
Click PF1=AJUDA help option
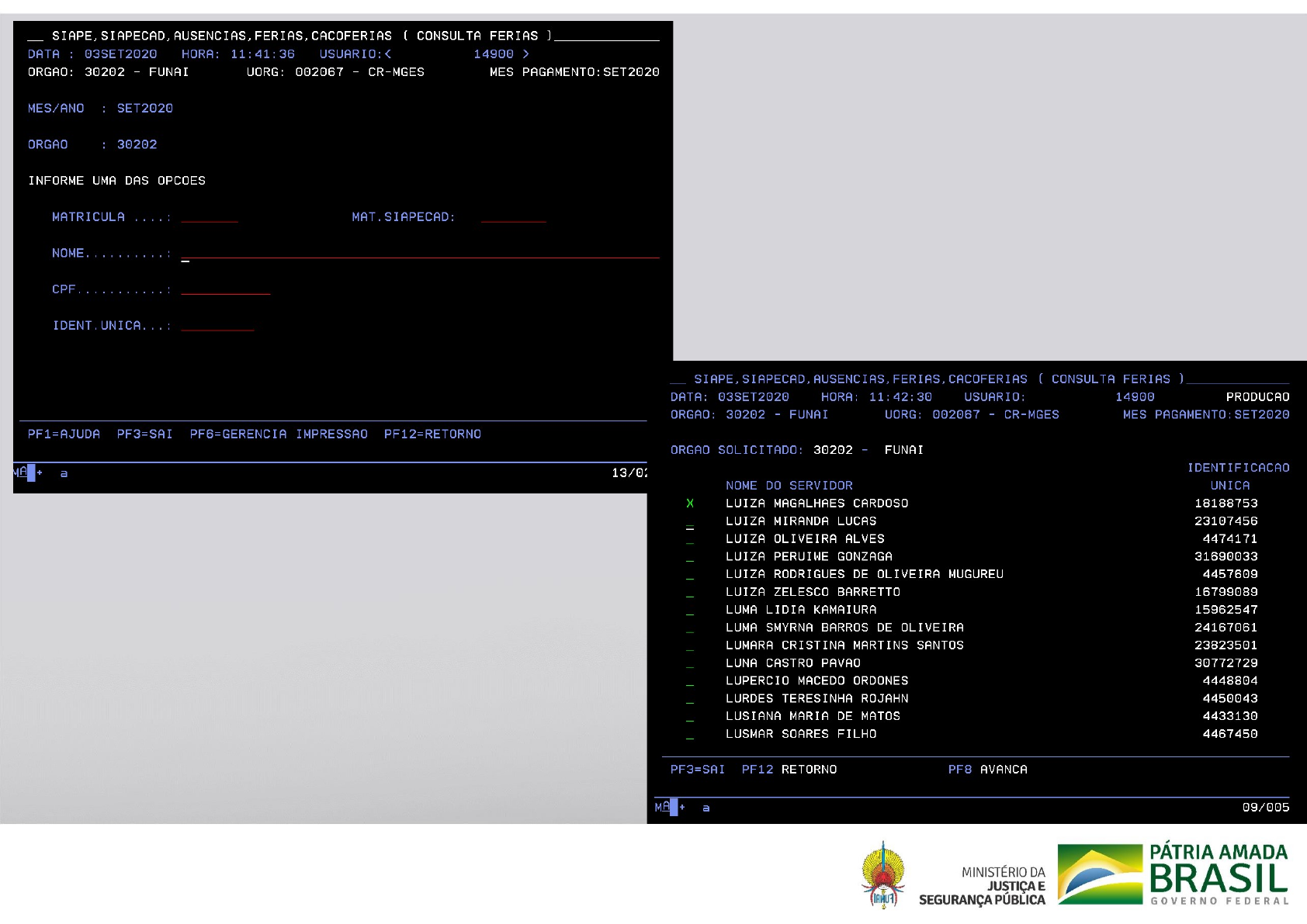click(64, 434)
